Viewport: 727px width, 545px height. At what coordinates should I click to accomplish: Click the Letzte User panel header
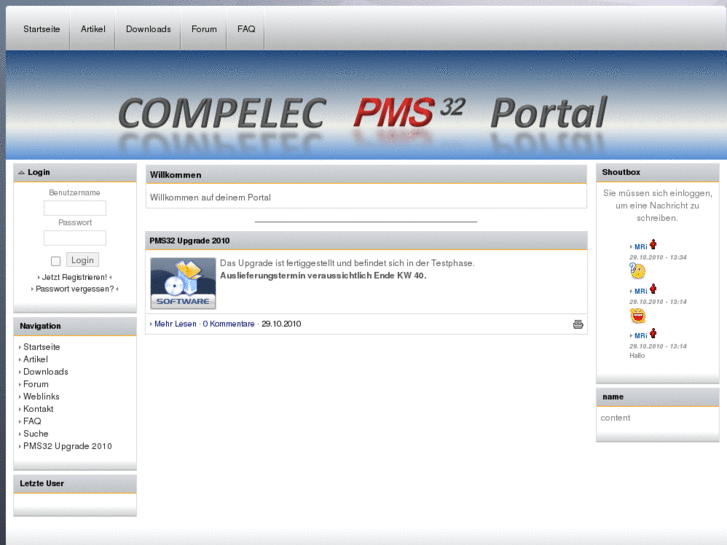[x=75, y=484]
